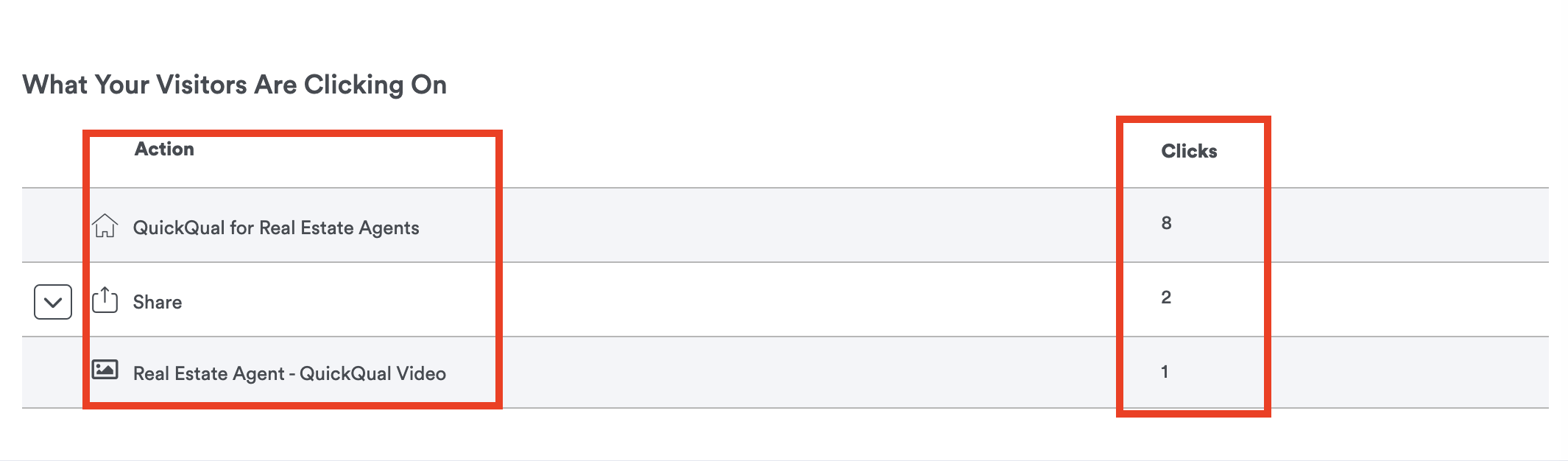Open QuickQual for Real Estate Agents link text
This screenshot has width=1568, height=461.
[276, 228]
